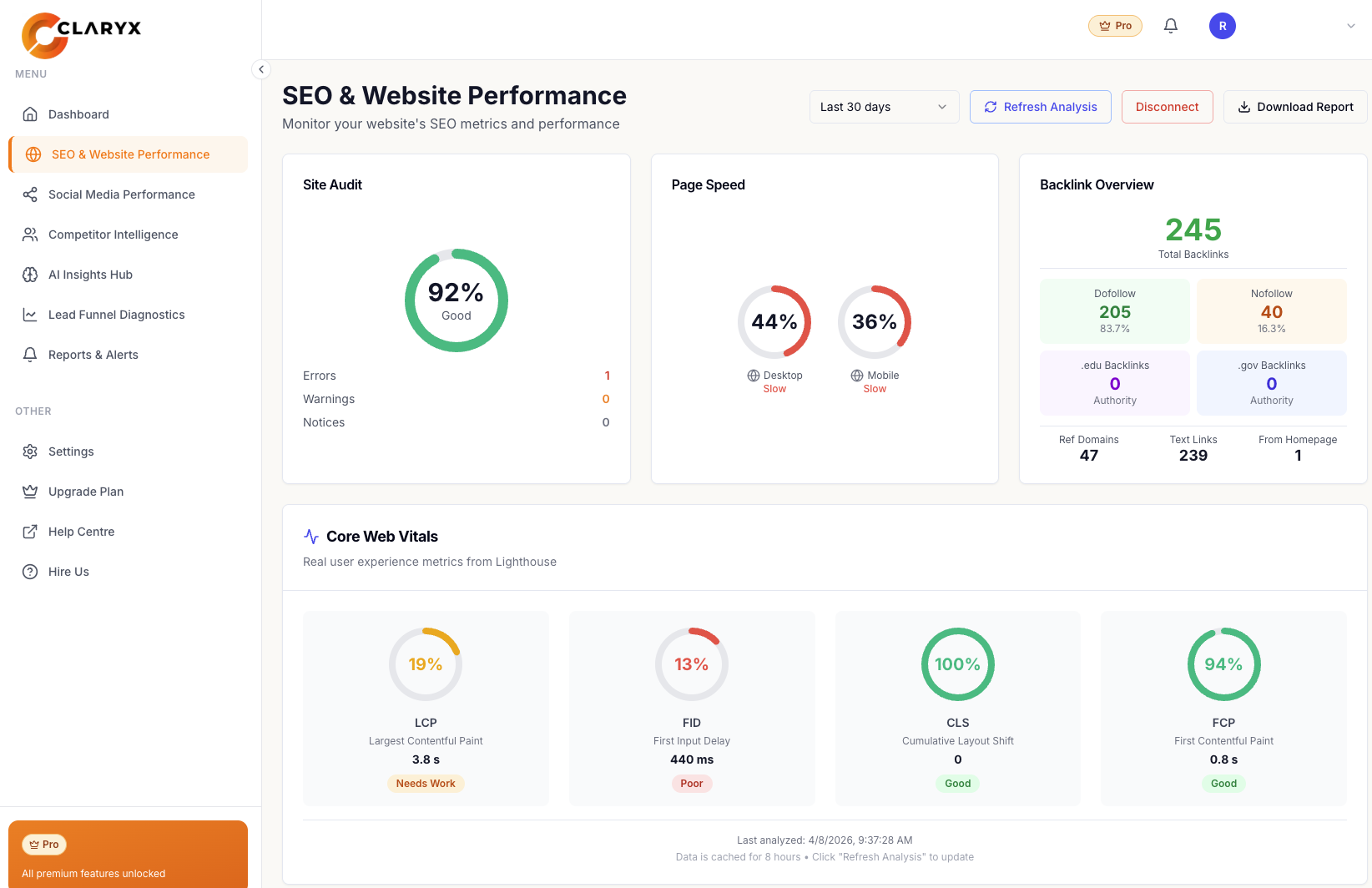Open Competitor Intelligence menu item
This screenshot has width=1372, height=888.
(x=113, y=235)
